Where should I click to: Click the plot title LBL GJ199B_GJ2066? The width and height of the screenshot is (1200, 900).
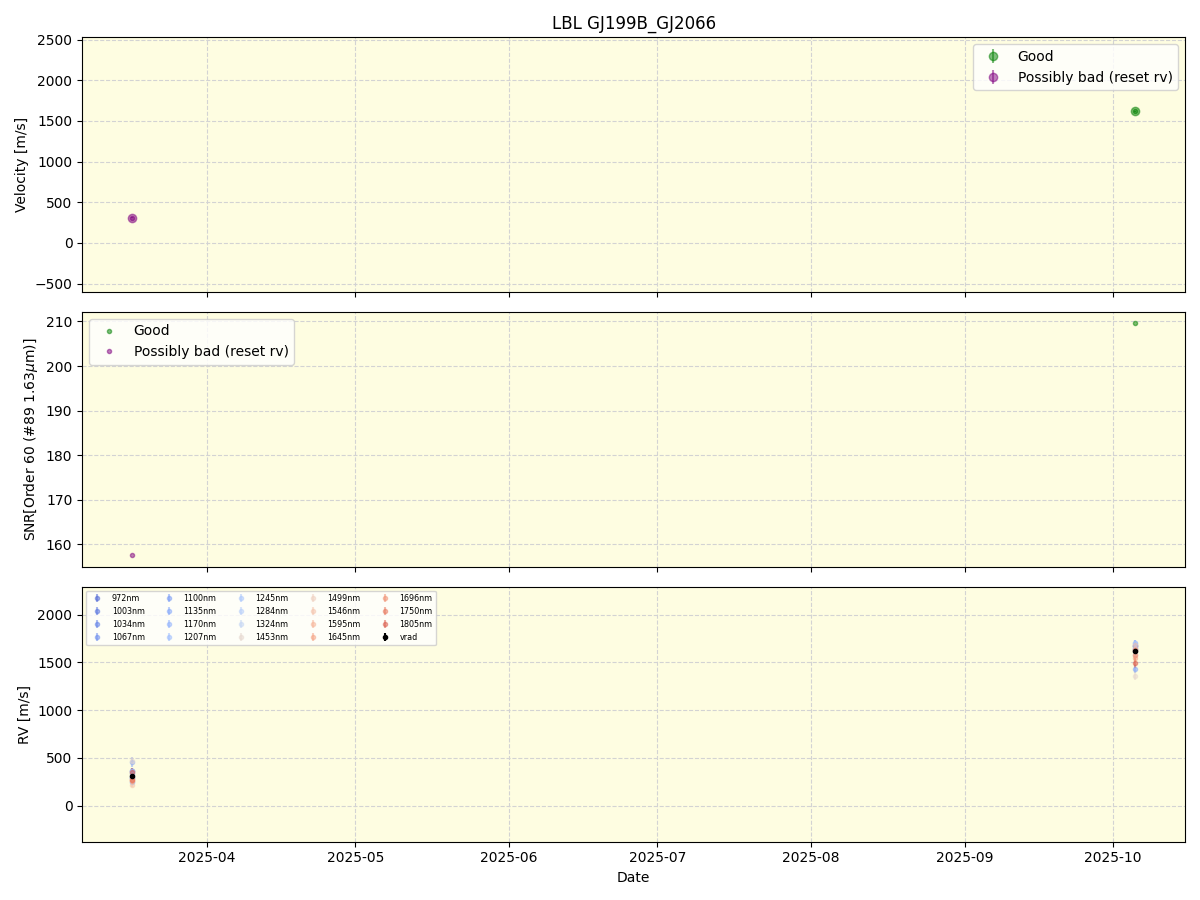[x=634, y=23]
